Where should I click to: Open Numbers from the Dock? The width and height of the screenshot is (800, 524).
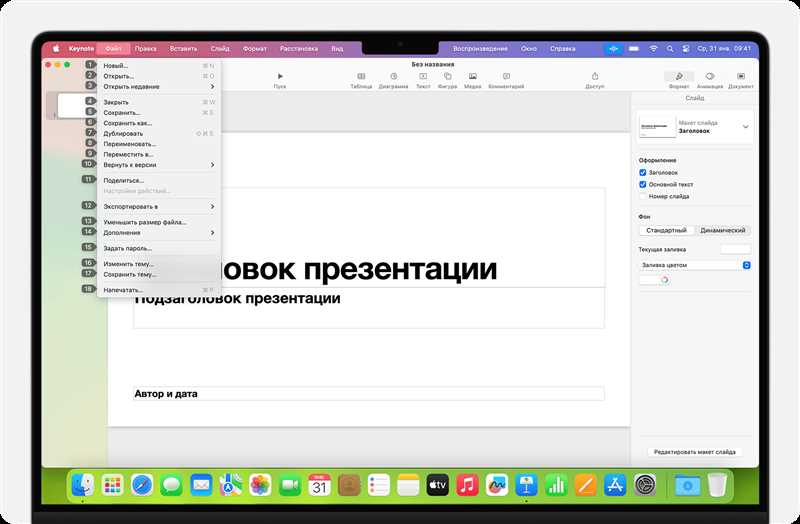point(556,485)
